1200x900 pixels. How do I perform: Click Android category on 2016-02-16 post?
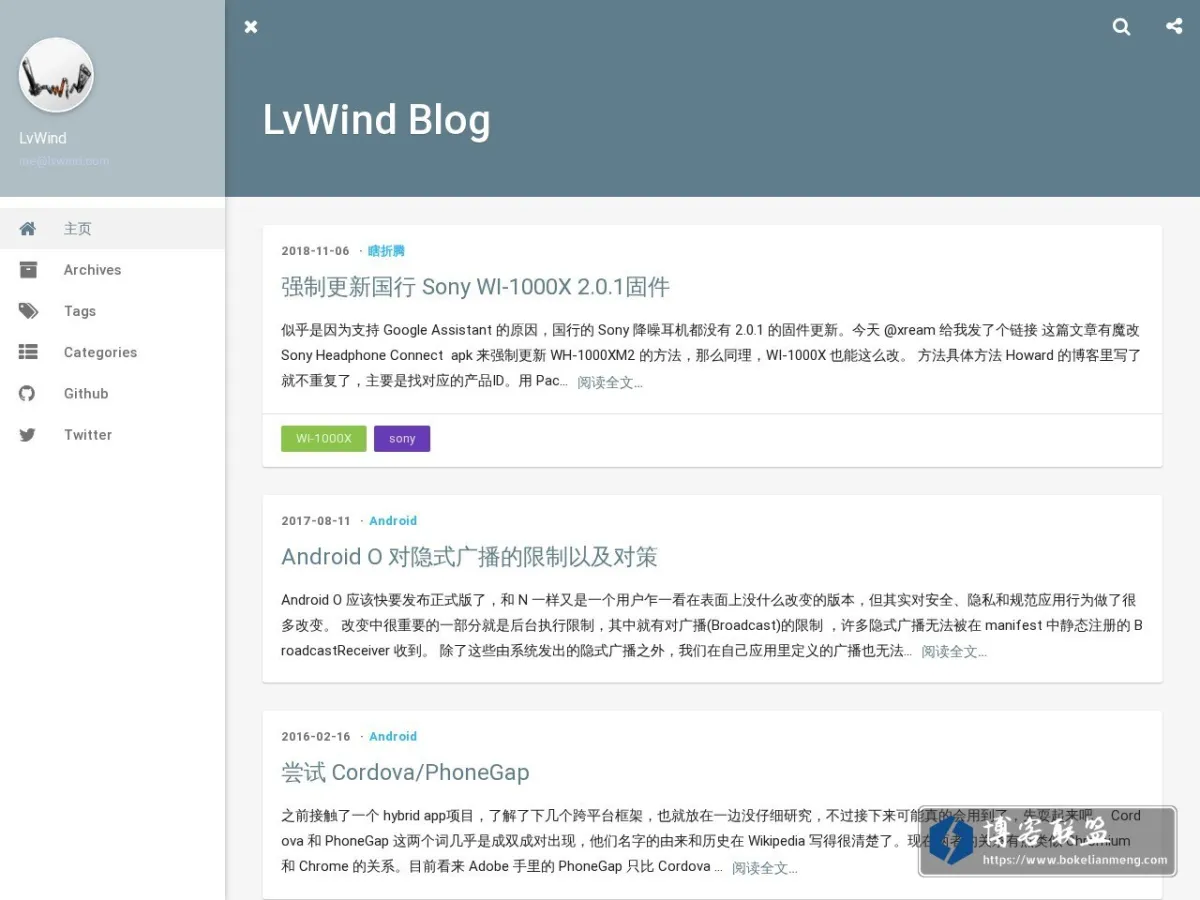point(393,736)
